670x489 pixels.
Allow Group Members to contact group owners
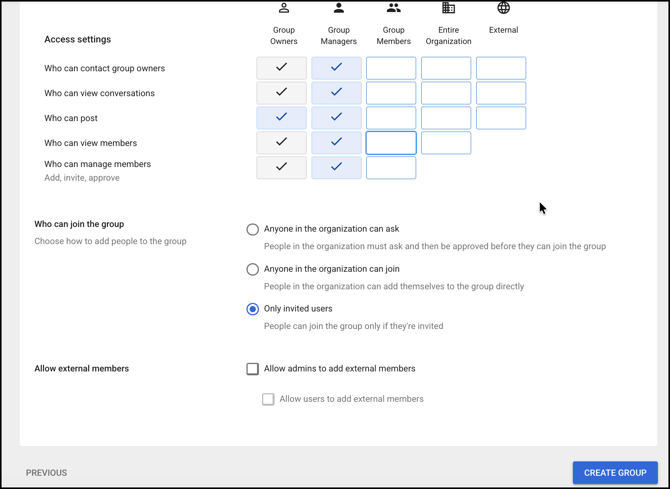coord(391,68)
